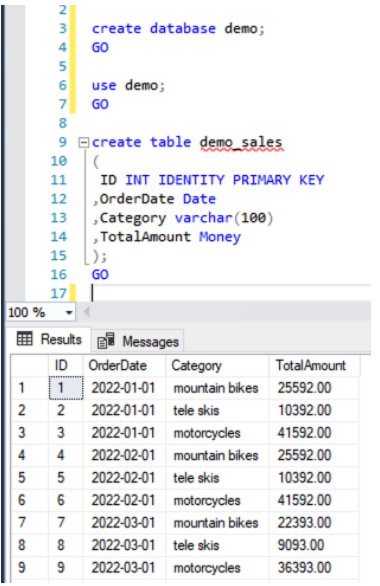Click 'tele skis' in row 2
Viewport: 380px width, 586px height.
click(x=196, y=410)
